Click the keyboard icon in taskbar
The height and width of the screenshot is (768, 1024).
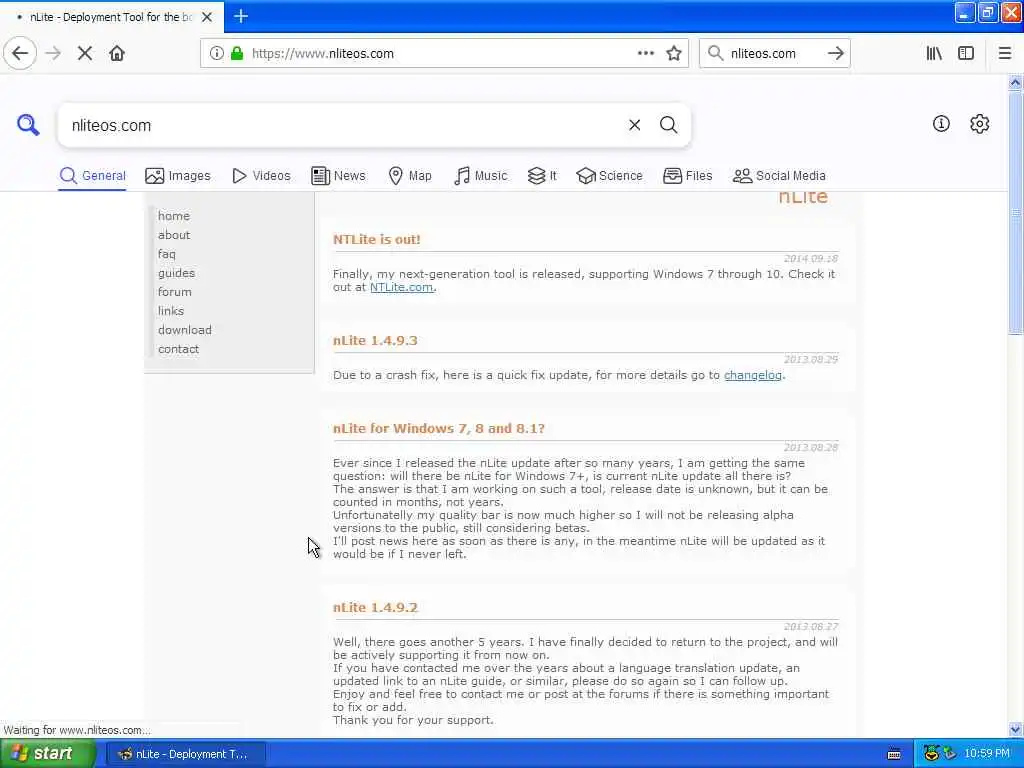(x=894, y=754)
